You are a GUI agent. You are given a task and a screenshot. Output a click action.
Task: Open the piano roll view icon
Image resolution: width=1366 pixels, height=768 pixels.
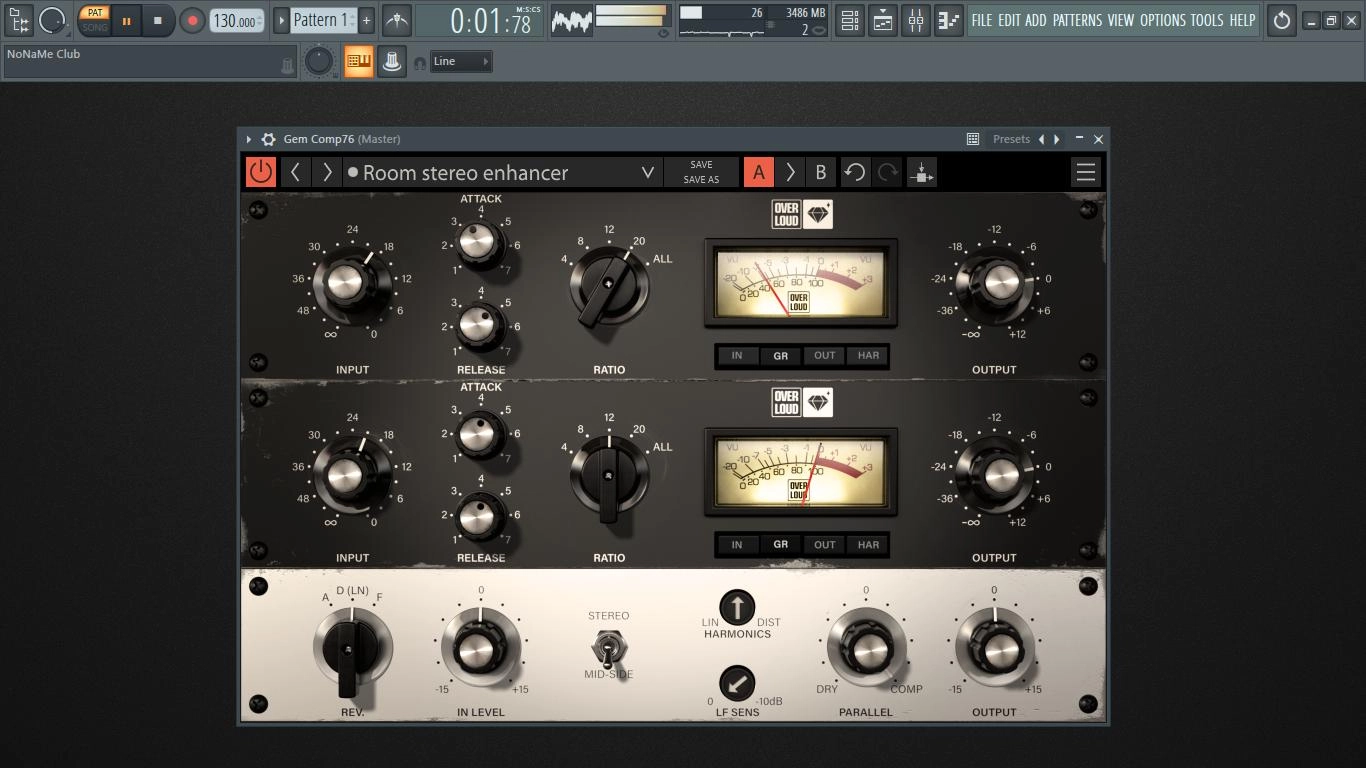point(948,20)
